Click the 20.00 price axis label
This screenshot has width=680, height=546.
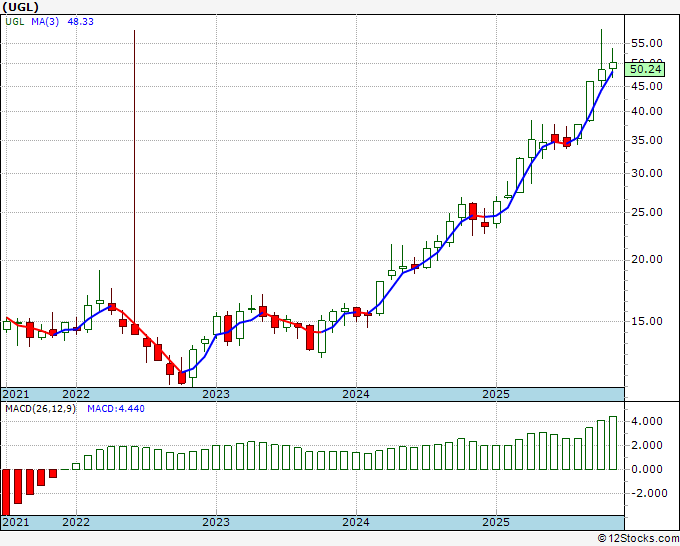tap(648, 260)
